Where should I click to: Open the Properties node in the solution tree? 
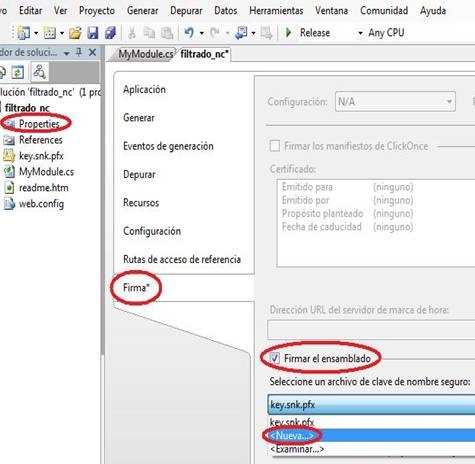coord(39,124)
